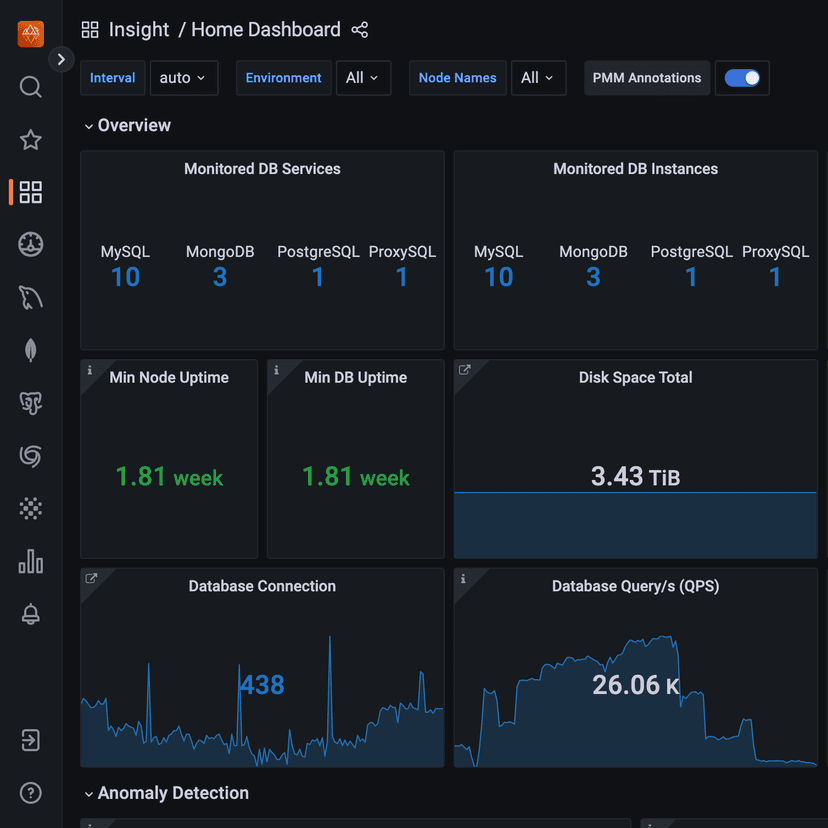Open the Environment All dropdown
828x828 pixels.
[363, 77]
